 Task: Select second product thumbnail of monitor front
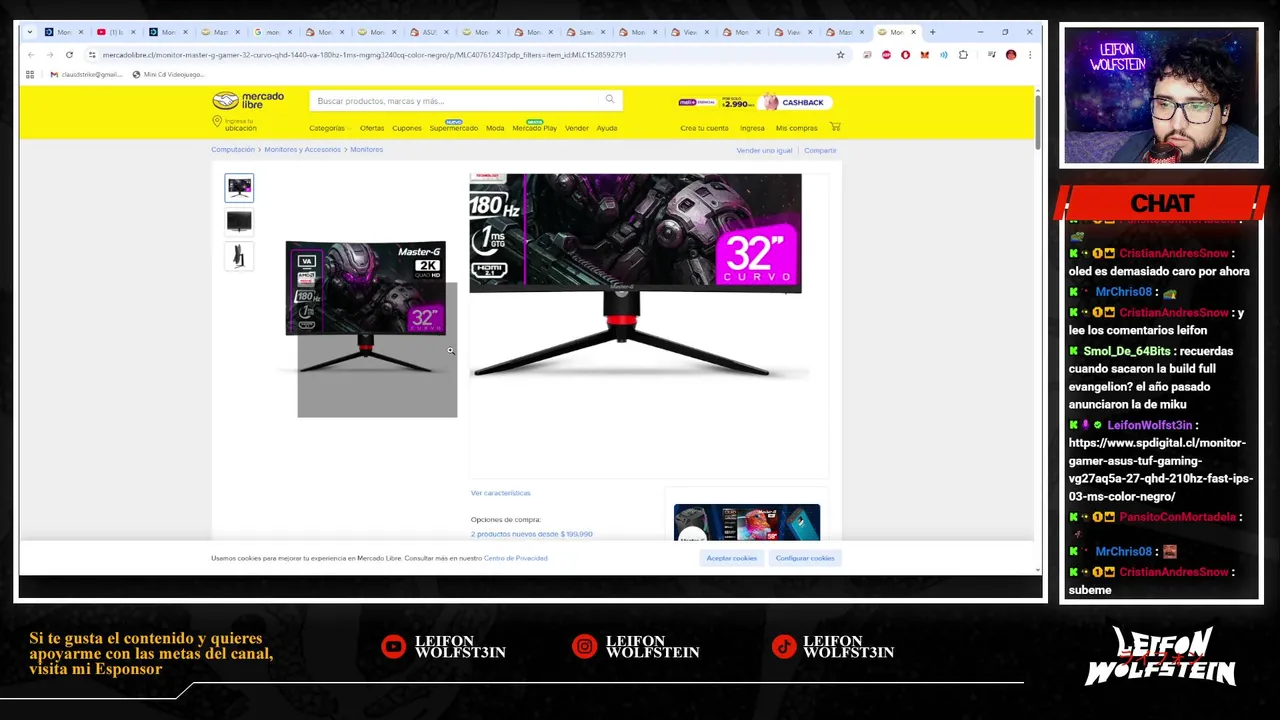point(239,221)
